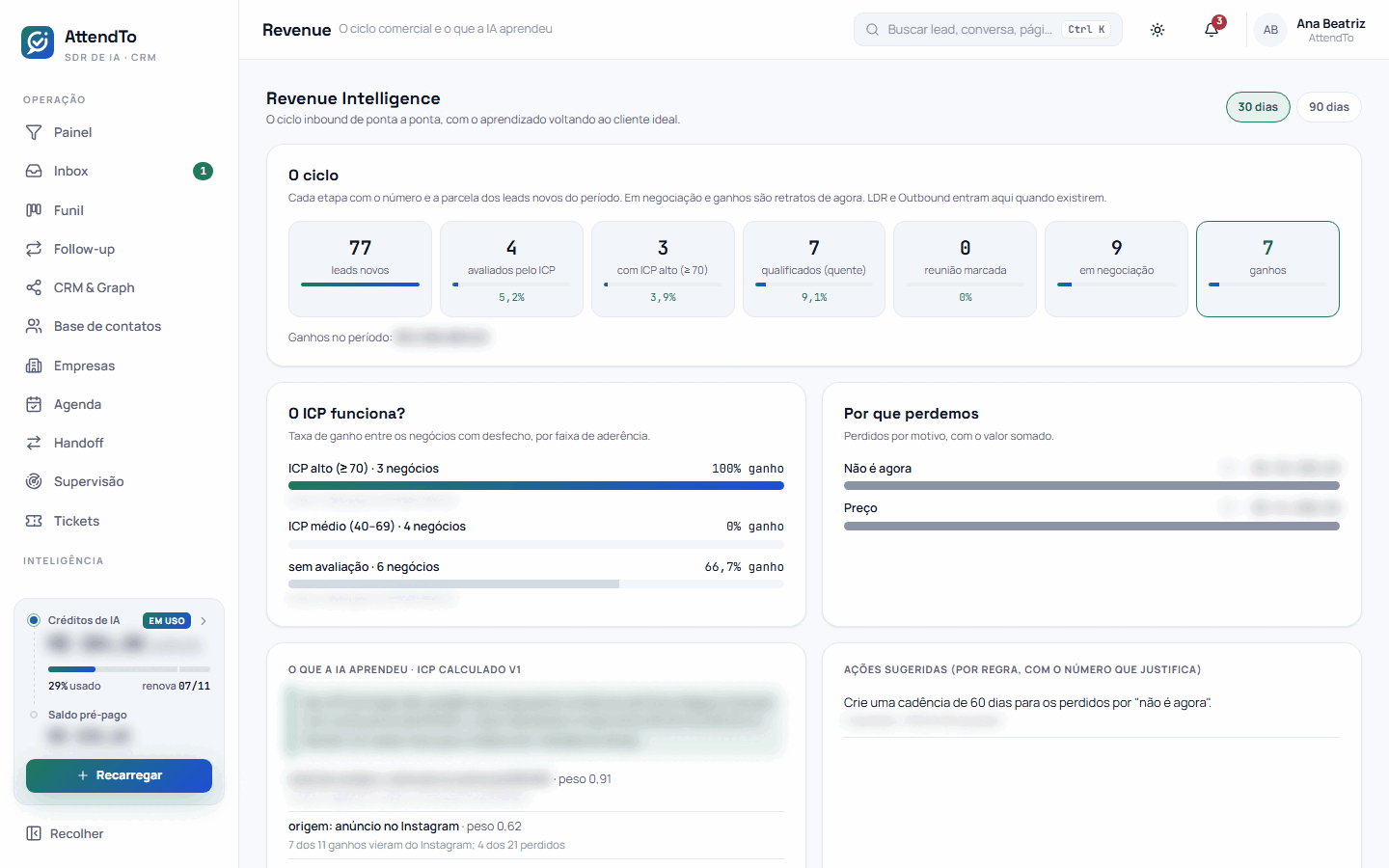The height and width of the screenshot is (868, 1389).
Task: Click the Ctrl K shortcut hint
Action: (x=1086, y=30)
